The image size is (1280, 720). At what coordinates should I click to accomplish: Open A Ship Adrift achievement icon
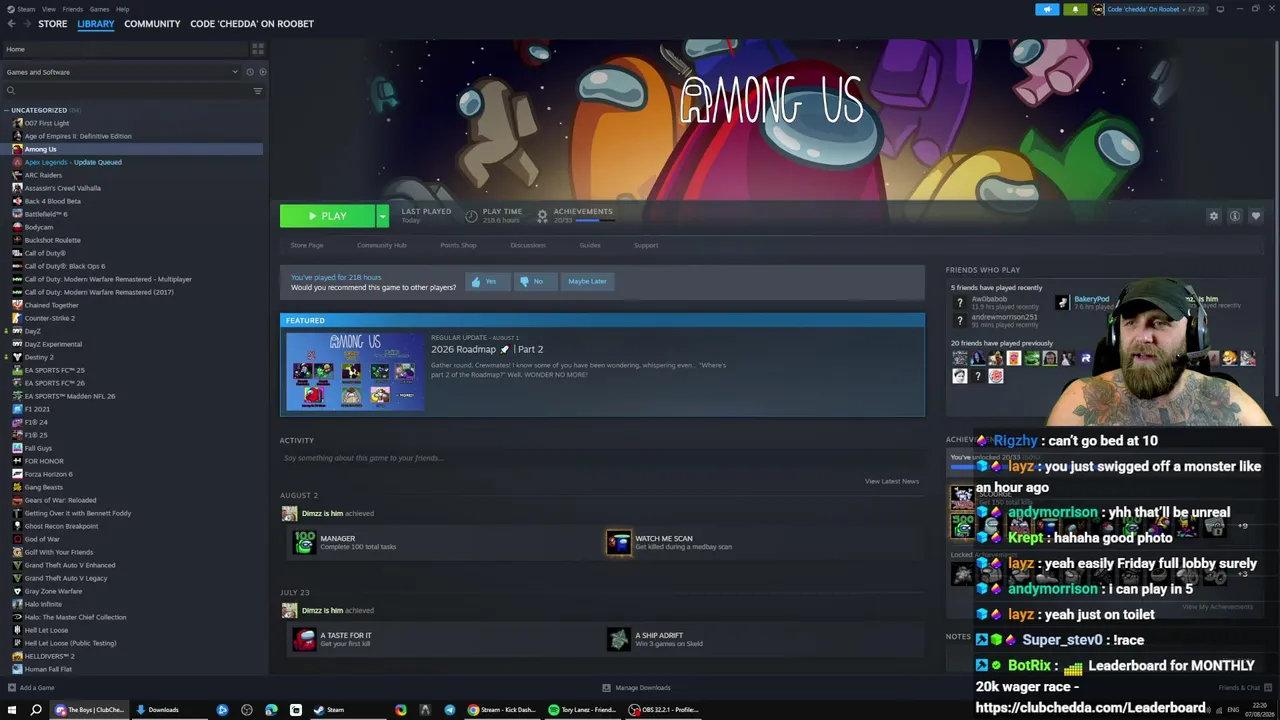pyautogui.click(x=619, y=639)
